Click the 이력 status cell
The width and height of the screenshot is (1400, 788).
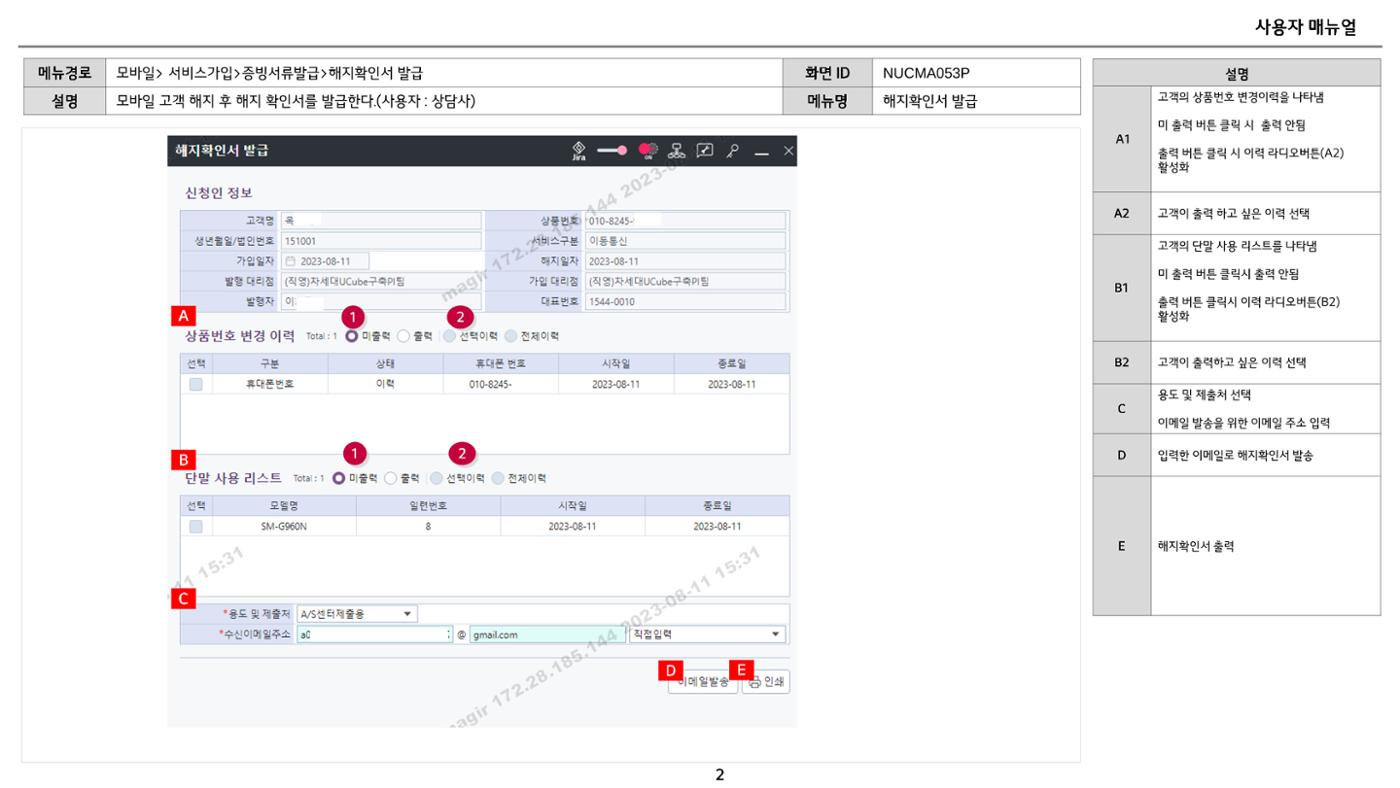385,383
